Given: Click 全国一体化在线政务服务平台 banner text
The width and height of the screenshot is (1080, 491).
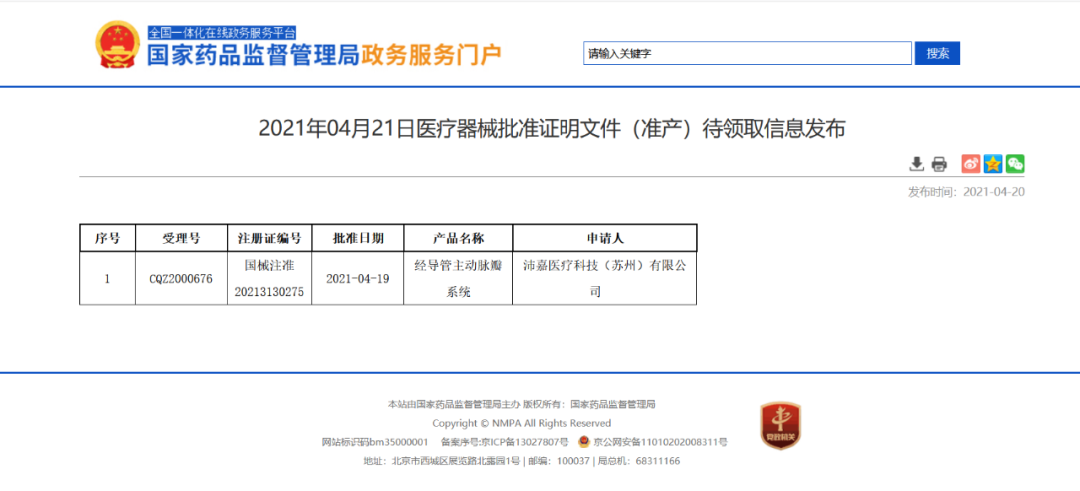Looking at the screenshot, I should [222, 32].
